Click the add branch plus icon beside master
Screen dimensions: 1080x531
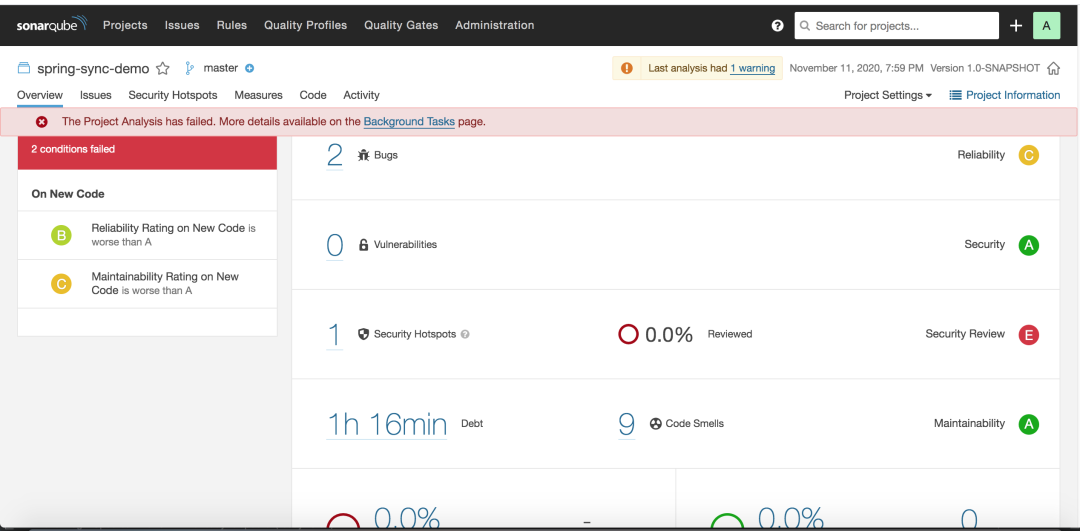pyautogui.click(x=250, y=68)
